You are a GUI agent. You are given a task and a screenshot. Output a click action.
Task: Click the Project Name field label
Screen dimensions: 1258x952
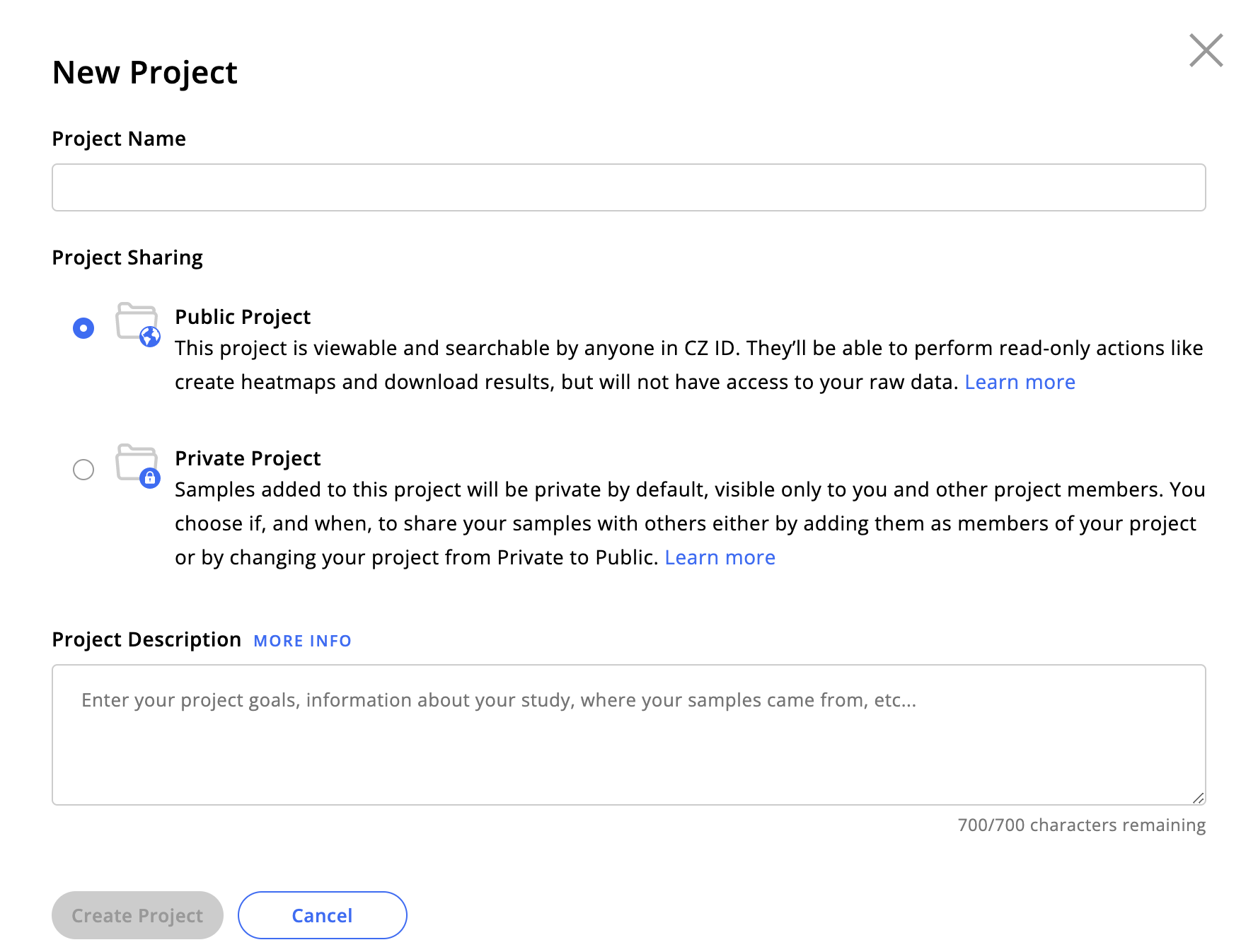click(119, 139)
